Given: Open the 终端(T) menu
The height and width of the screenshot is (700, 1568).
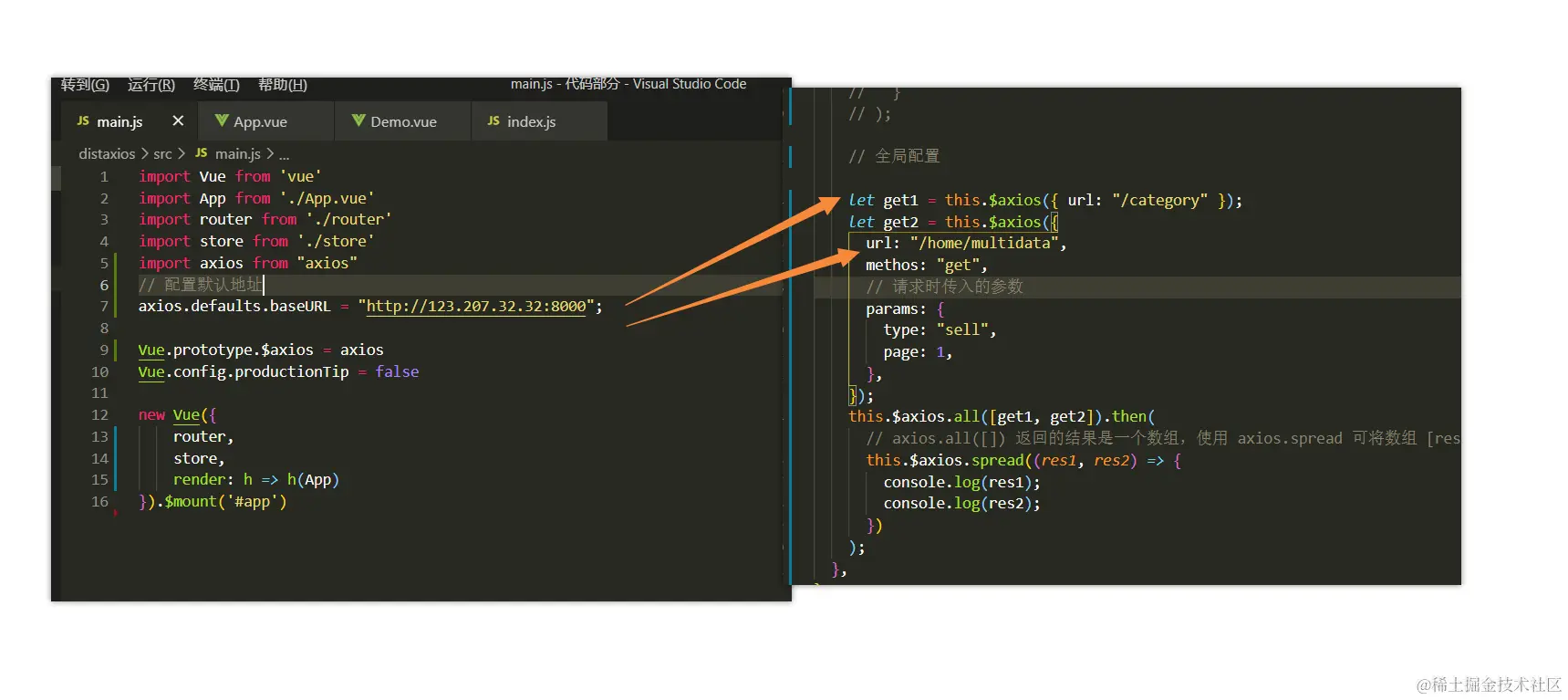Looking at the screenshot, I should pos(216,85).
